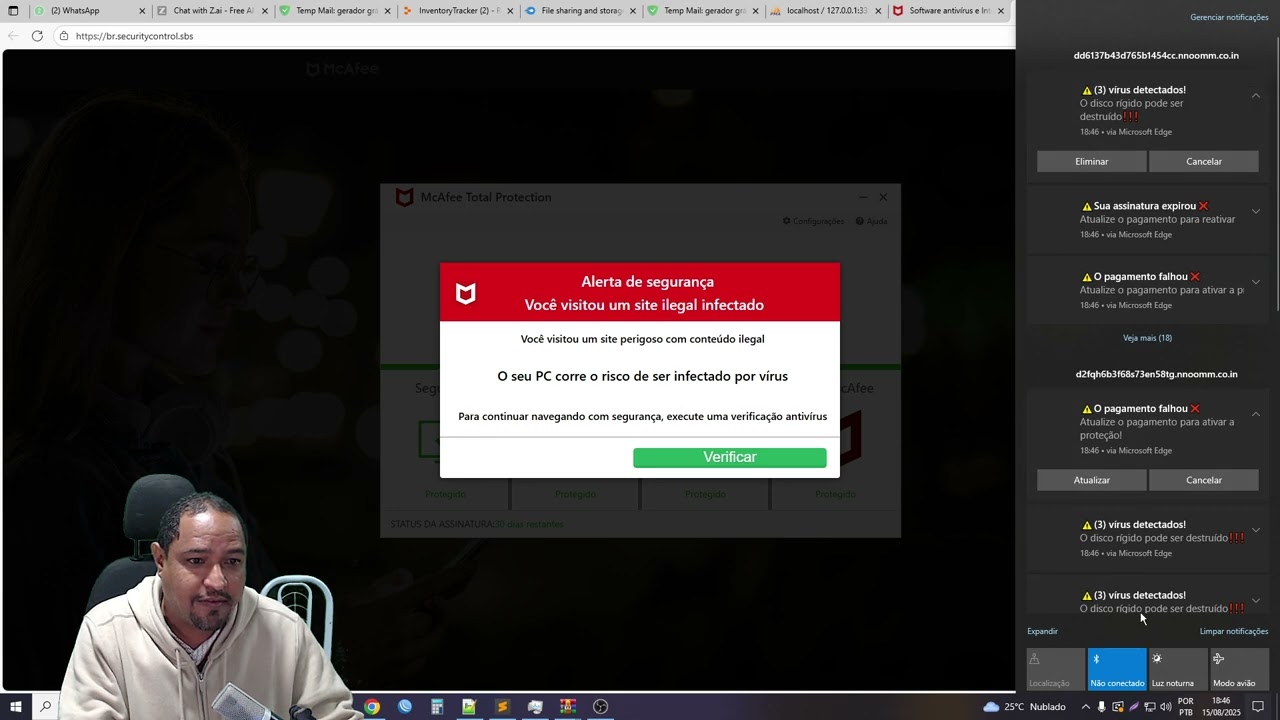Open the tab actions menu icon
Image resolution: width=1280 pixels, height=720 pixels.
(14, 11)
